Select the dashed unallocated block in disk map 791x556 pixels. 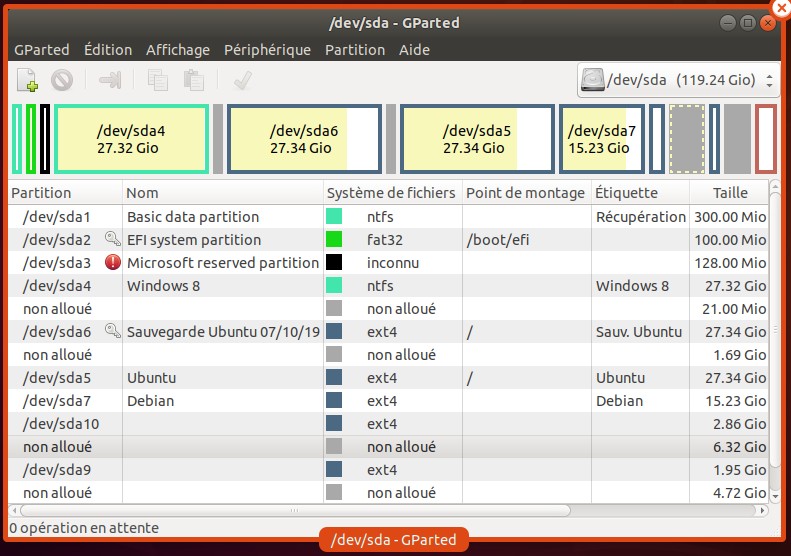[x=687, y=139]
